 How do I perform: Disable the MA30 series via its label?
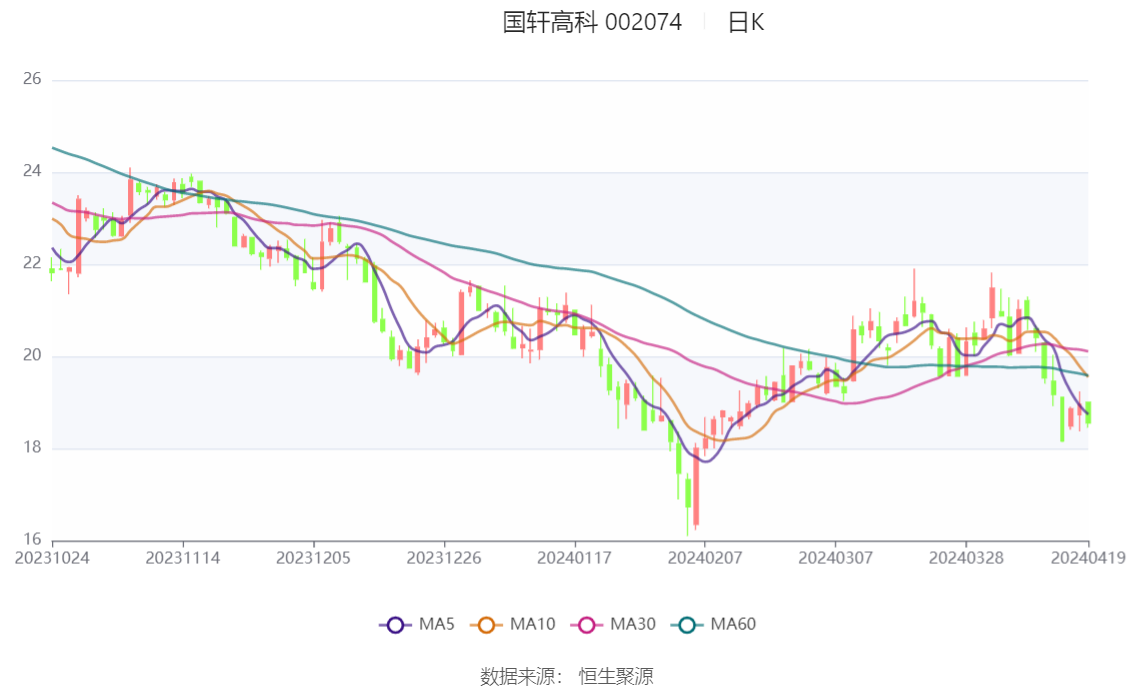633,625
